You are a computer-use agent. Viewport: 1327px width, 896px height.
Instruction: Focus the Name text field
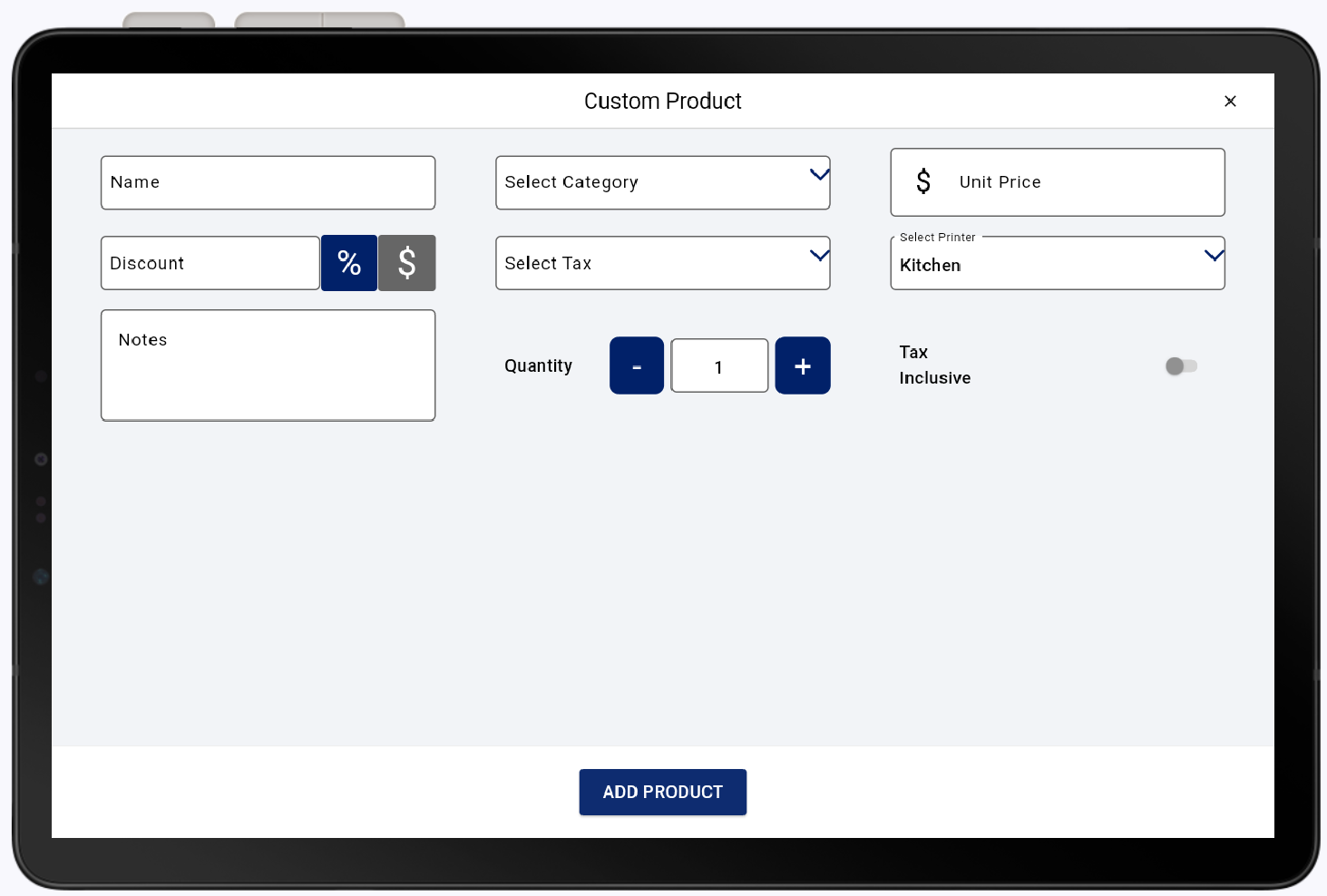(268, 182)
